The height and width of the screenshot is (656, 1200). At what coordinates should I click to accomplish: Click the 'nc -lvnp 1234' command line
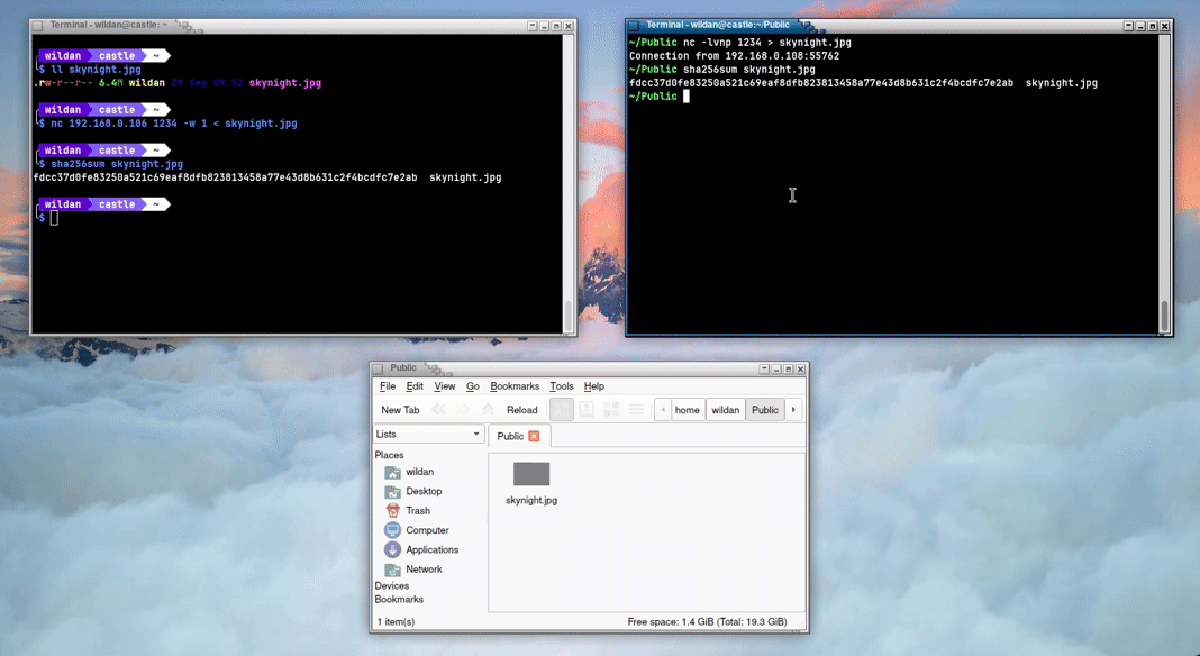click(766, 43)
